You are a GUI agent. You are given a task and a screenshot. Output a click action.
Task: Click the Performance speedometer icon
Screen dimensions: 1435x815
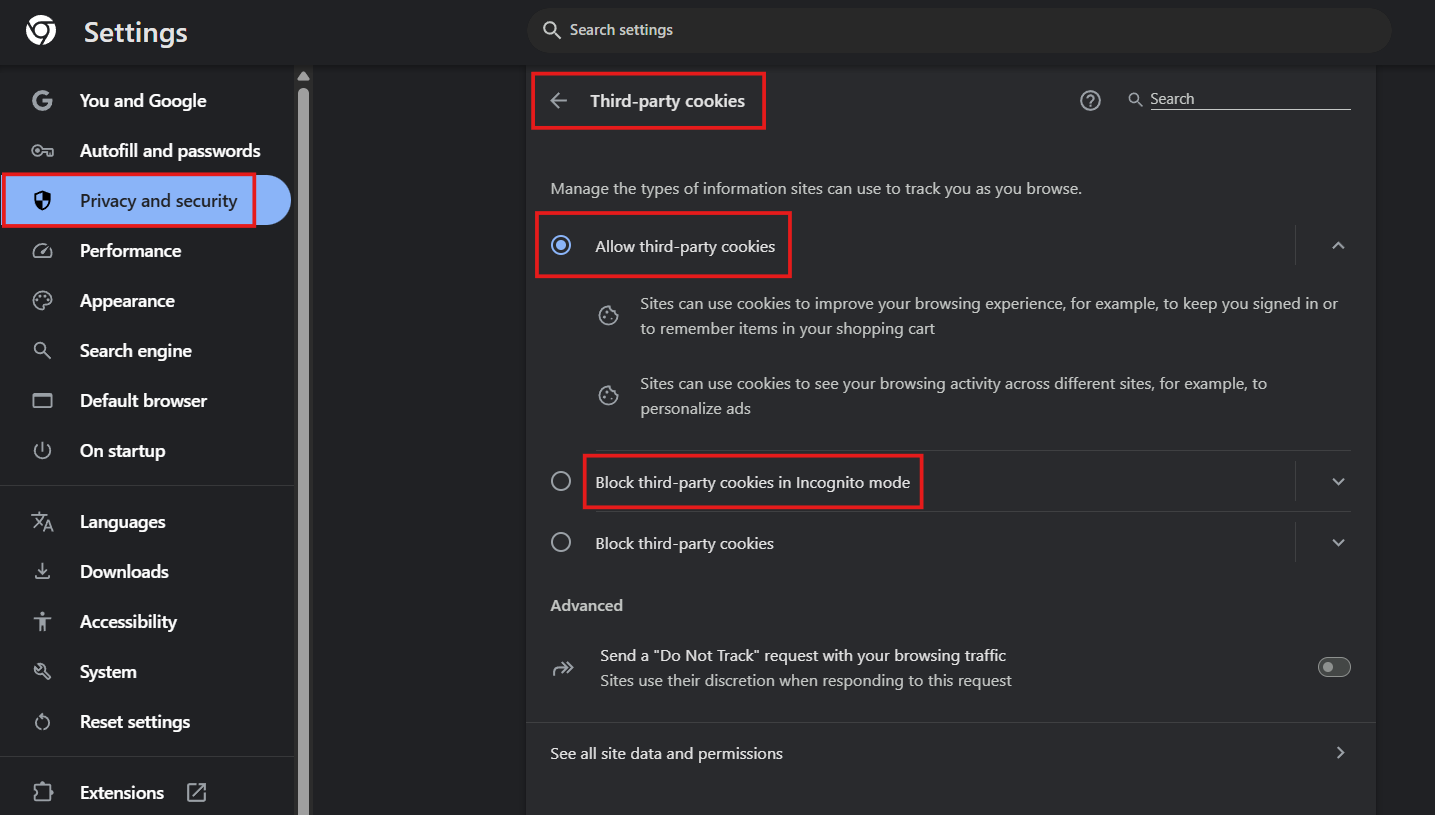pyautogui.click(x=42, y=251)
